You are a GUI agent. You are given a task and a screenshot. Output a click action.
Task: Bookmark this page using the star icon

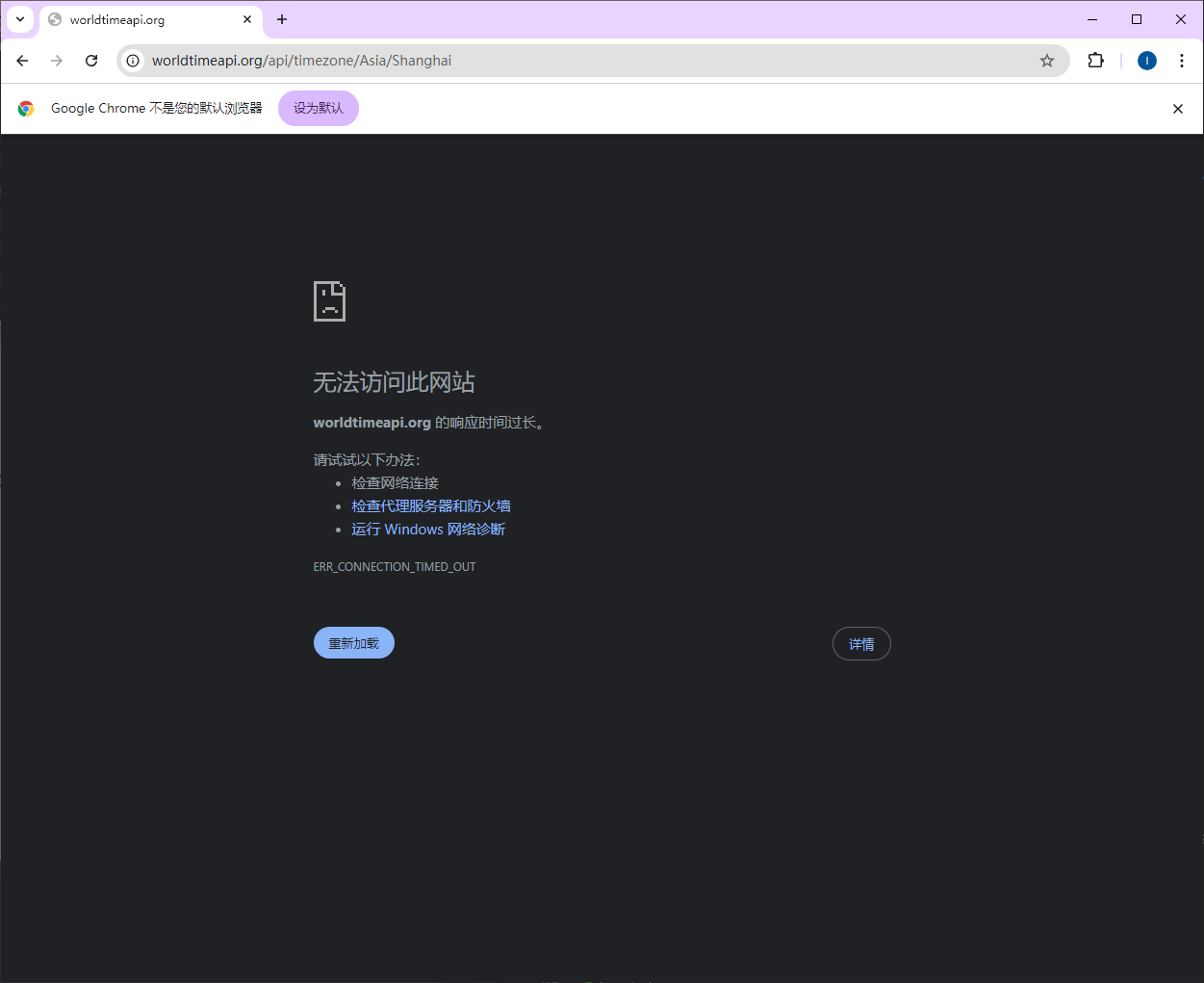point(1047,60)
